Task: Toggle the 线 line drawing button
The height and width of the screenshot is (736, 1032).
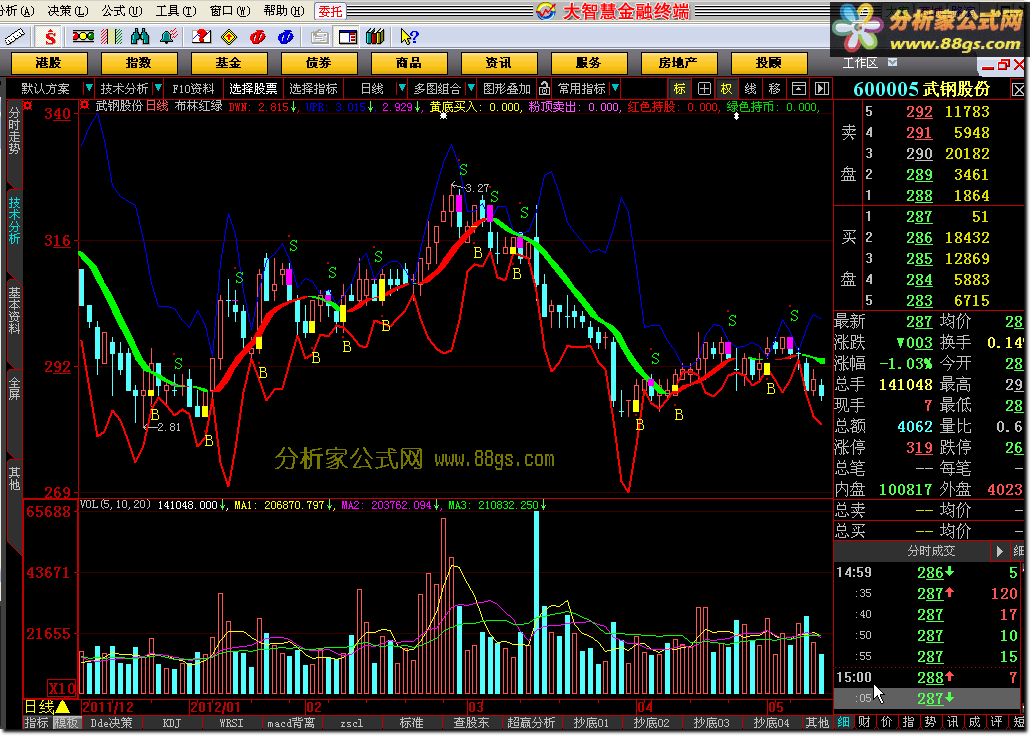Action: tap(750, 88)
